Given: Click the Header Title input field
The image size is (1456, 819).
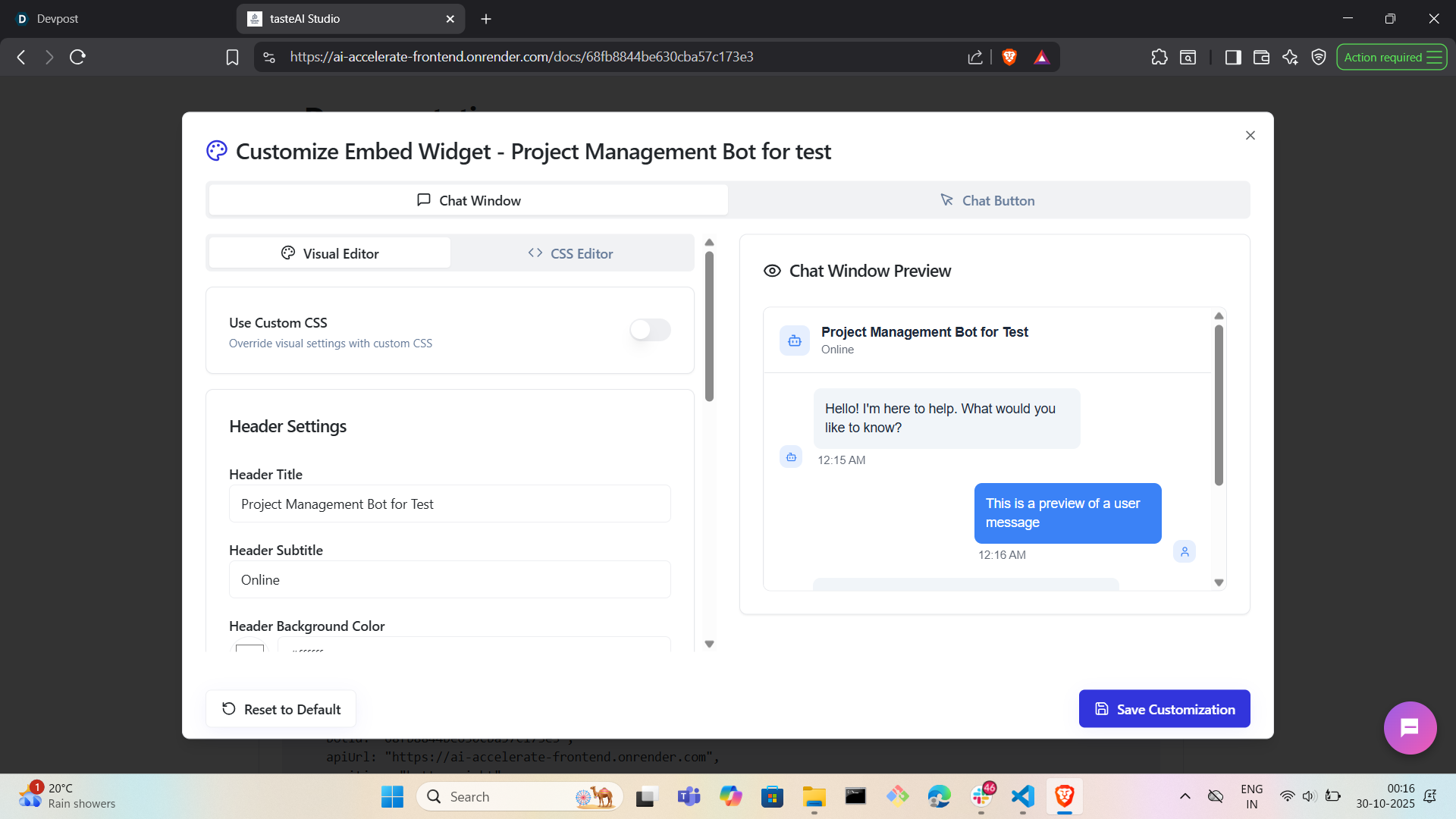Looking at the screenshot, I should click(x=449, y=504).
